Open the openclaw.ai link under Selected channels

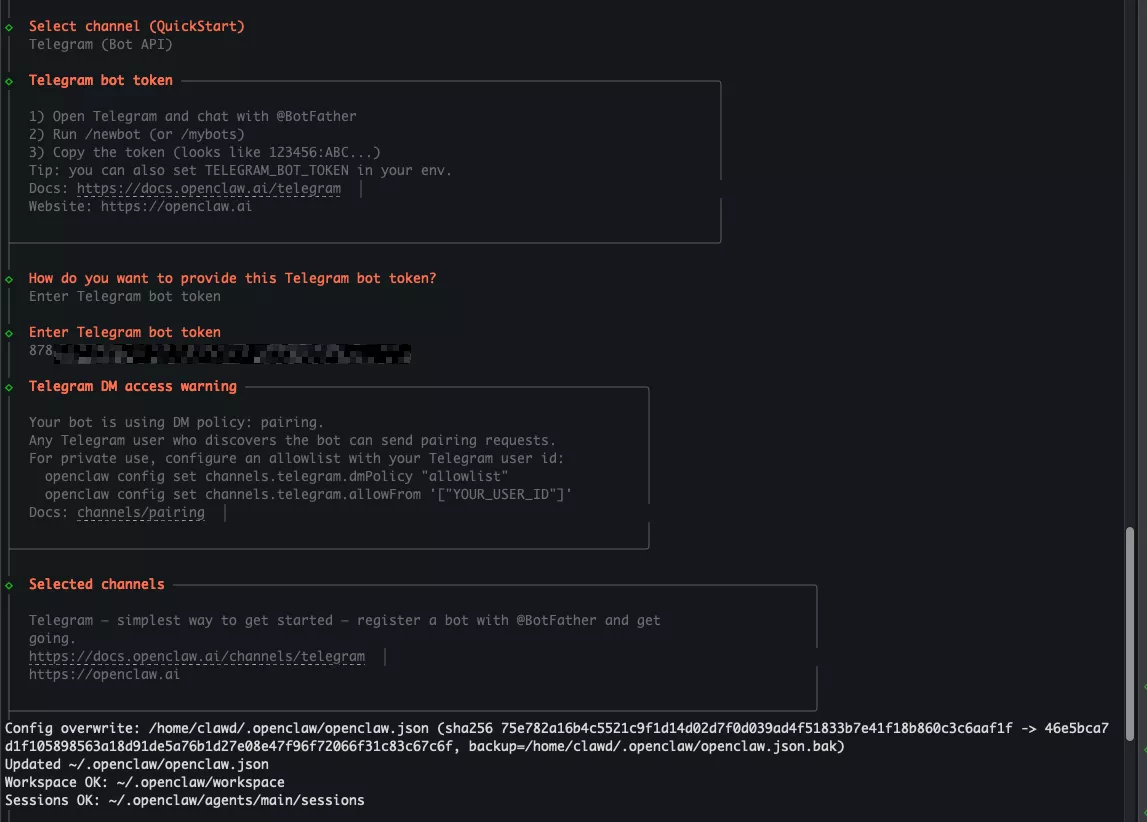[104, 675]
